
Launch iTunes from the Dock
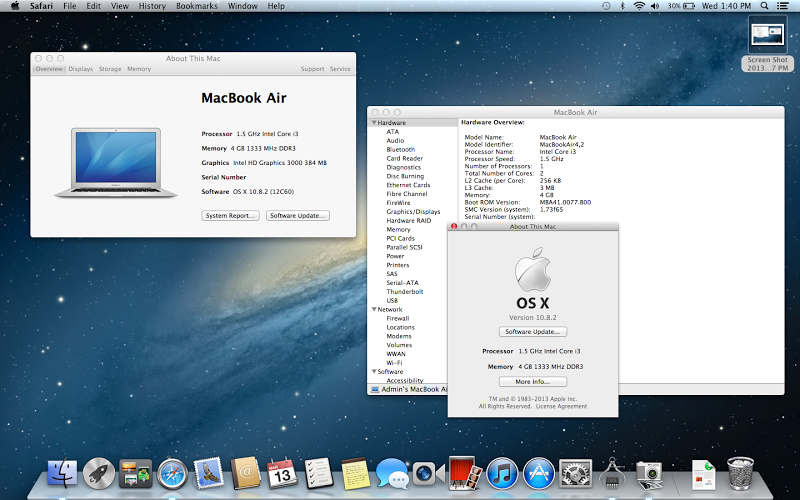point(502,472)
